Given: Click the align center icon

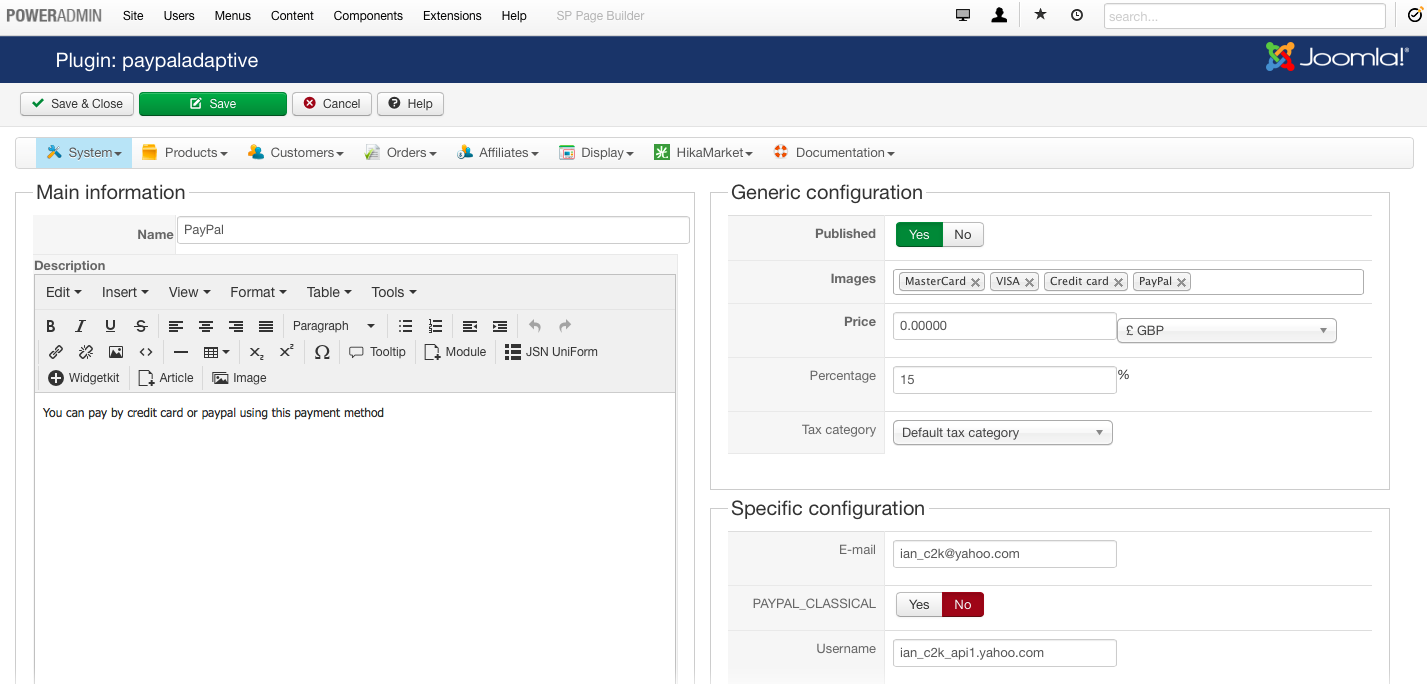Looking at the screenshot, I should [x=206, y=326].
